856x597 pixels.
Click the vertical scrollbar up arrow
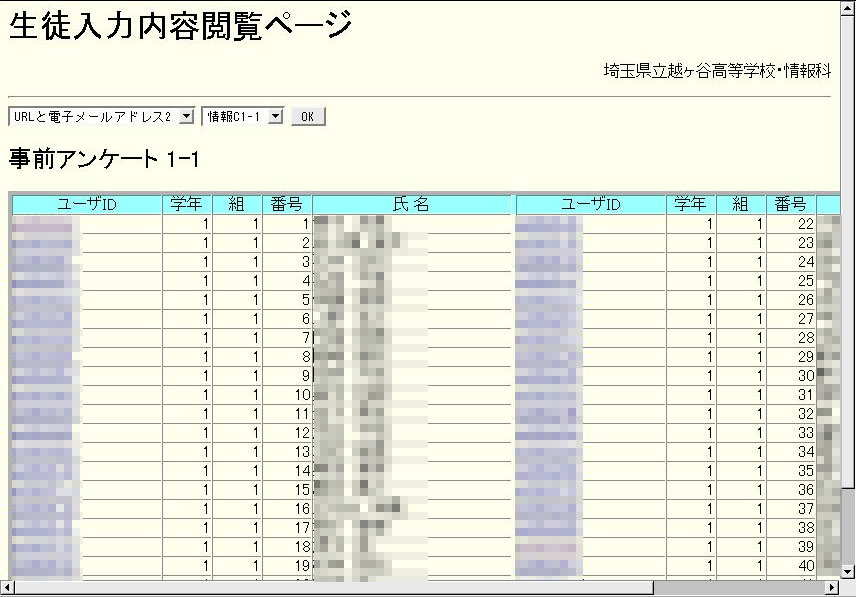(x=847, y=8)
